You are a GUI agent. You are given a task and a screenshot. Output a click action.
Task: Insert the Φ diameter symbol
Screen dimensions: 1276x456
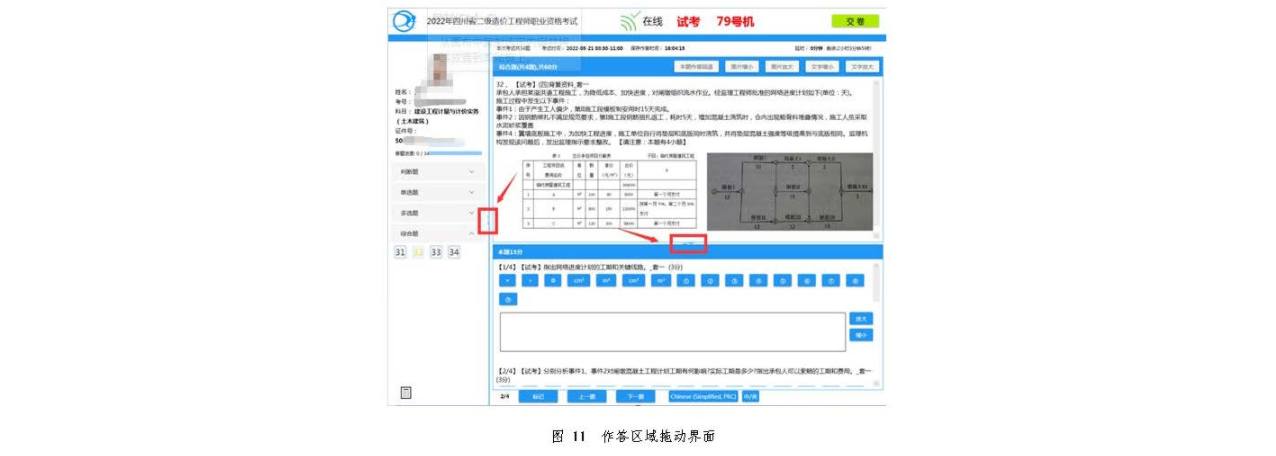coord(553,281)
